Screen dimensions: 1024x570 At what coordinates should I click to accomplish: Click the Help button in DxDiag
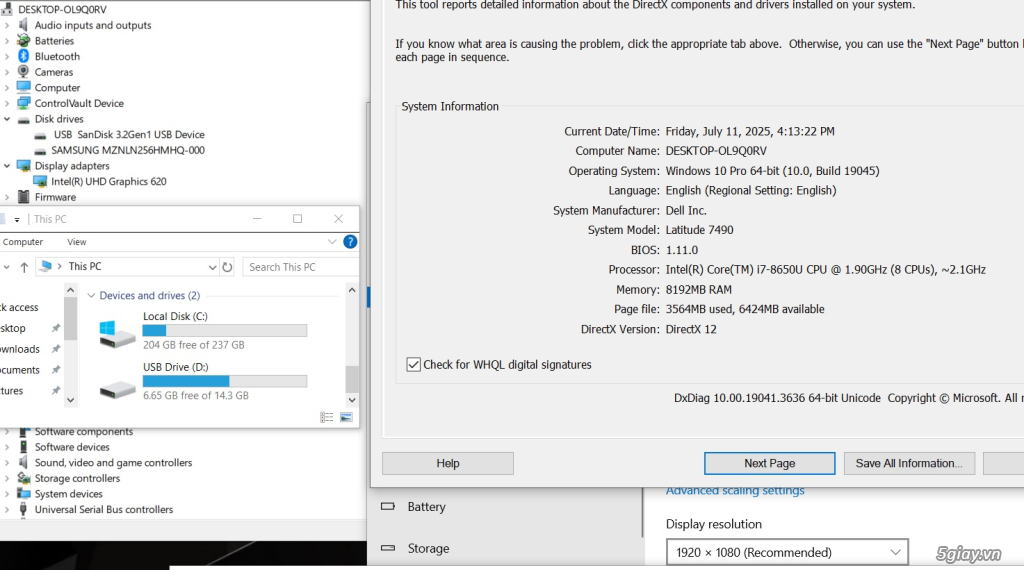tap(448, 463)
